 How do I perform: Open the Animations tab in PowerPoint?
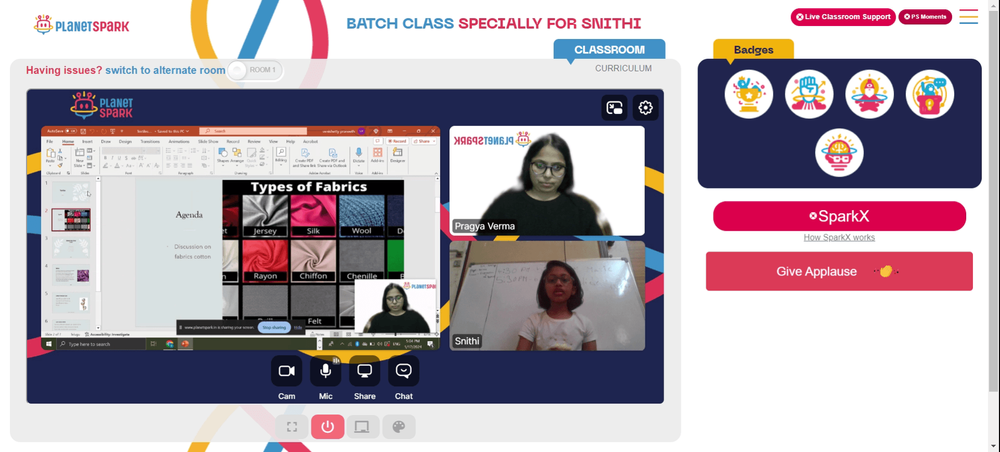coord(179,142)
